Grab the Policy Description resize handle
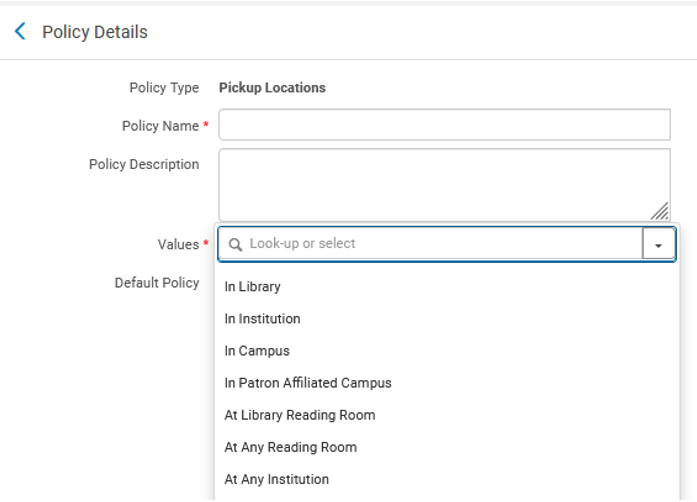The image size is (697, 502). 660,211
